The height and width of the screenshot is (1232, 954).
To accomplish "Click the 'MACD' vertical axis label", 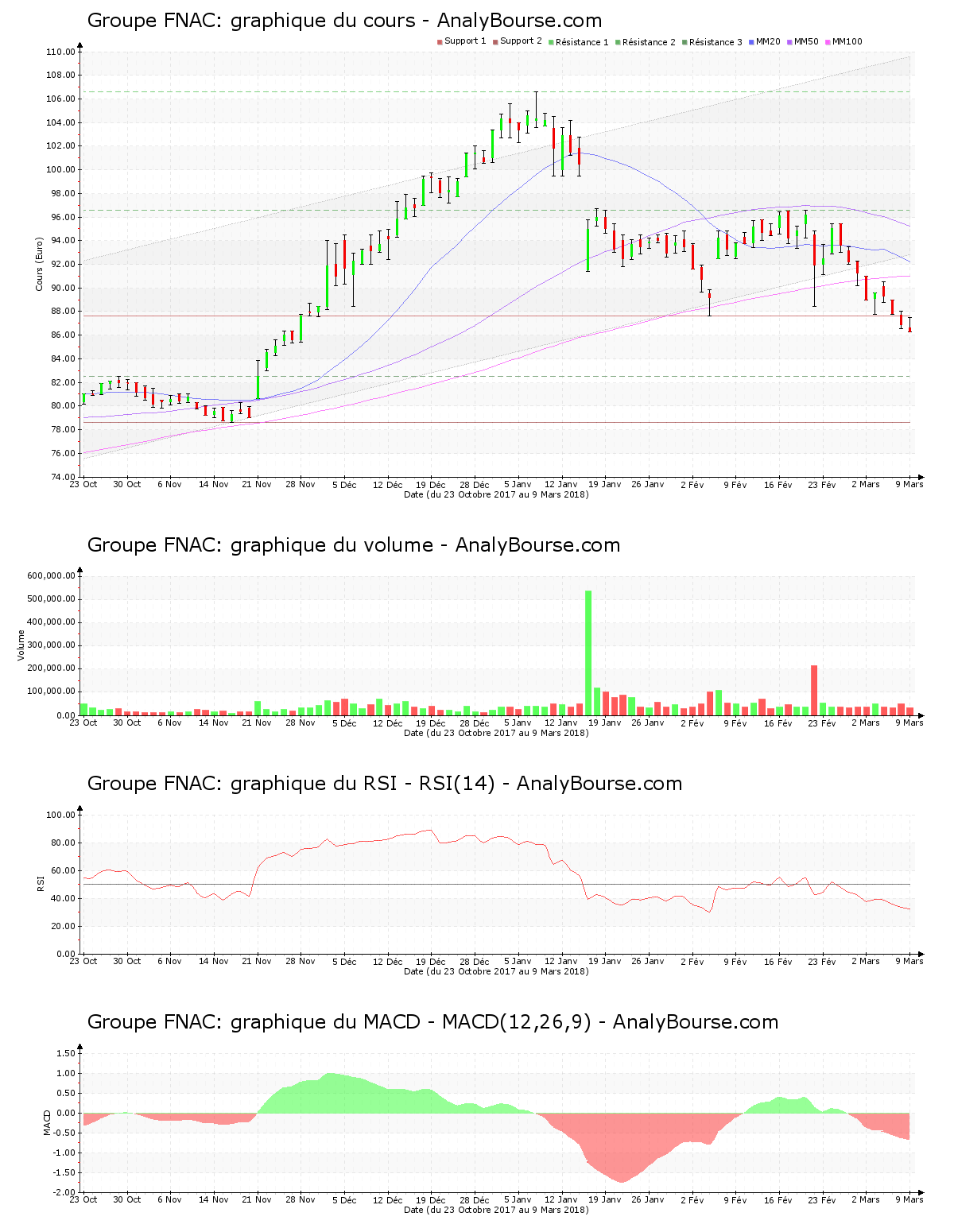I will [47, 1122].
